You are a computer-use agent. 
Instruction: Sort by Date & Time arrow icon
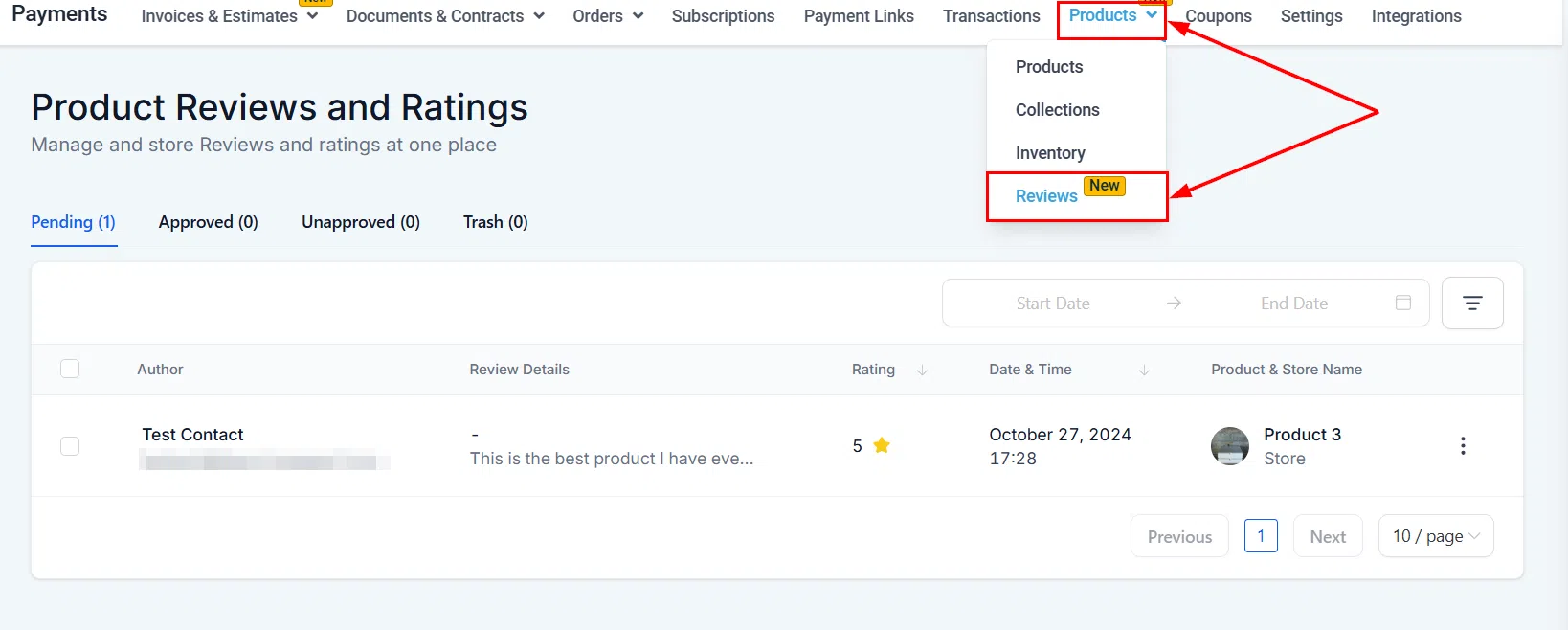point(1144,370)
